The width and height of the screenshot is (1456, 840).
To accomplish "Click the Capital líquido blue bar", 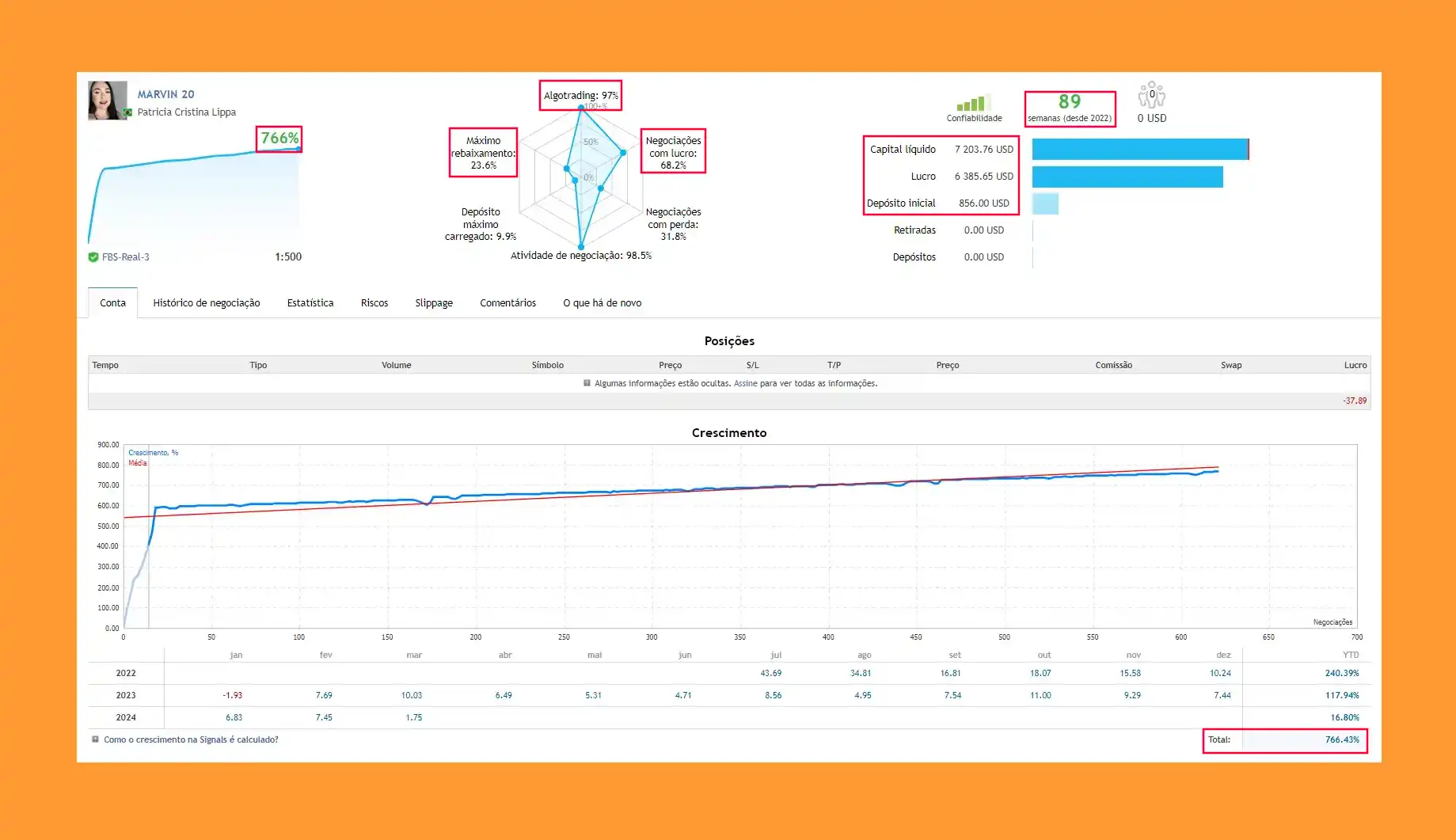I will pyautogui.click(x=1141, y=150).
